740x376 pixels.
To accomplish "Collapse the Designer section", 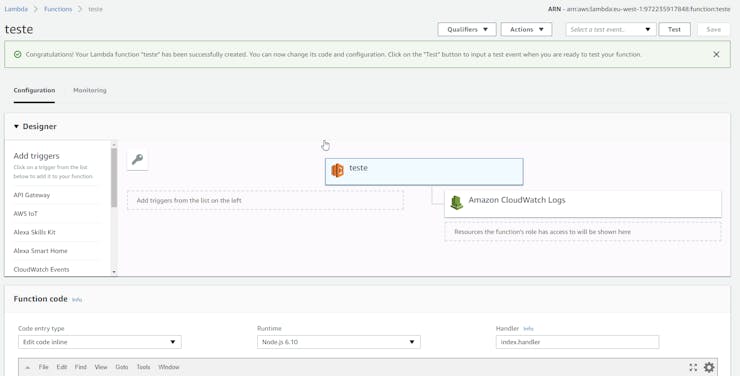I will (16, 126).
